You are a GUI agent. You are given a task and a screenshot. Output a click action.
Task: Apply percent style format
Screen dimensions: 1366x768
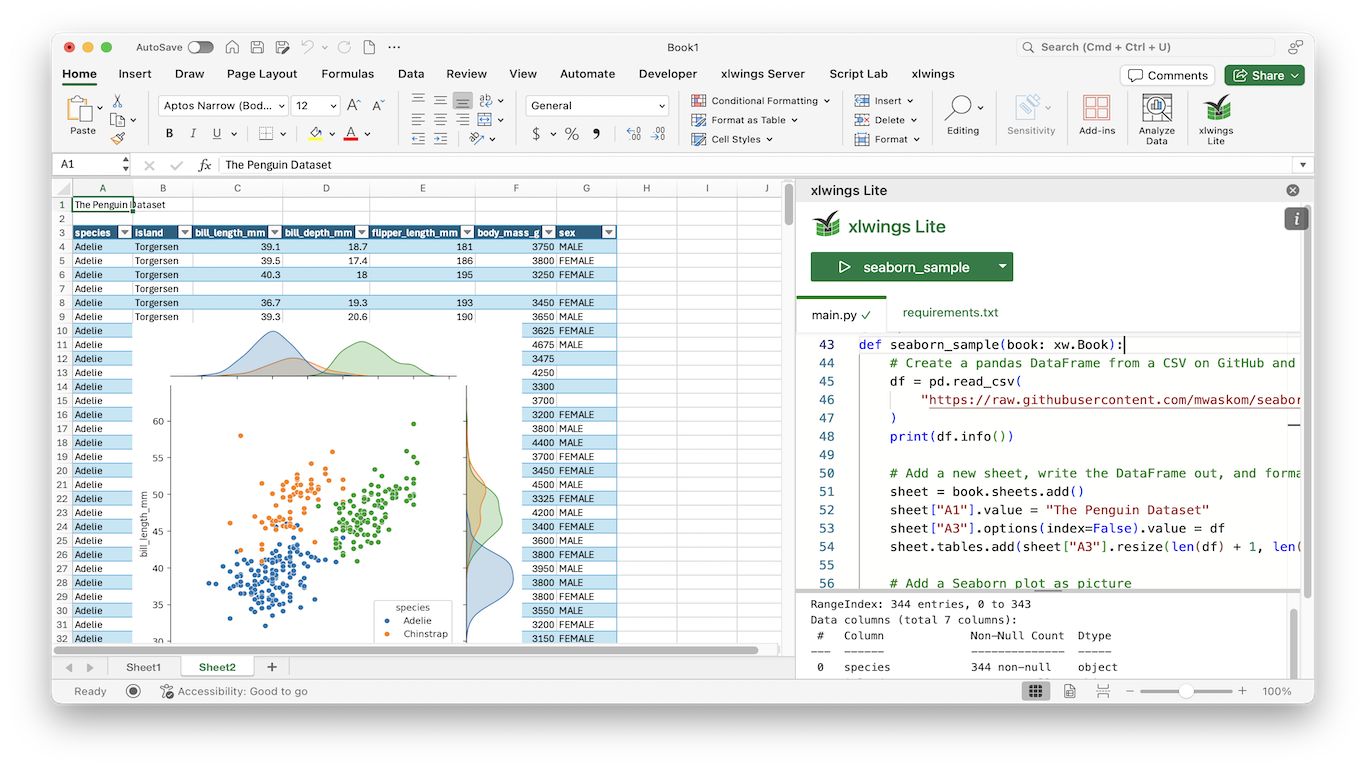[x=572, y=134]
